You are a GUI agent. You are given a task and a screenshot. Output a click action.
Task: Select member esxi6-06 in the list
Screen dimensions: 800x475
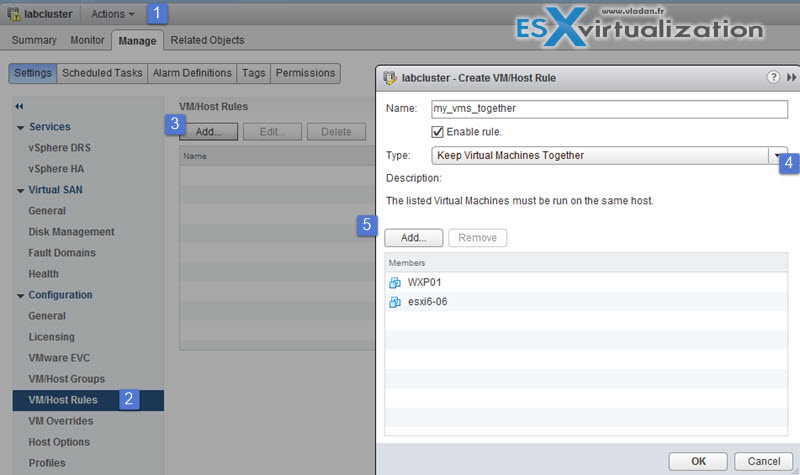click(x=586, y=302)
